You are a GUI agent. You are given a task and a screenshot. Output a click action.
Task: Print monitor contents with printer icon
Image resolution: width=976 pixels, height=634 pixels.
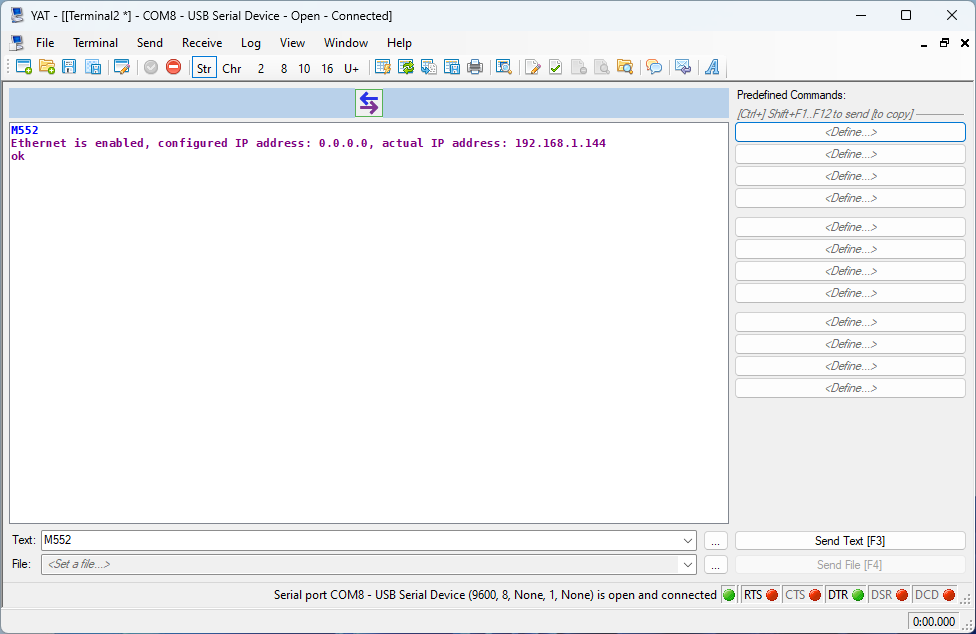475,67
